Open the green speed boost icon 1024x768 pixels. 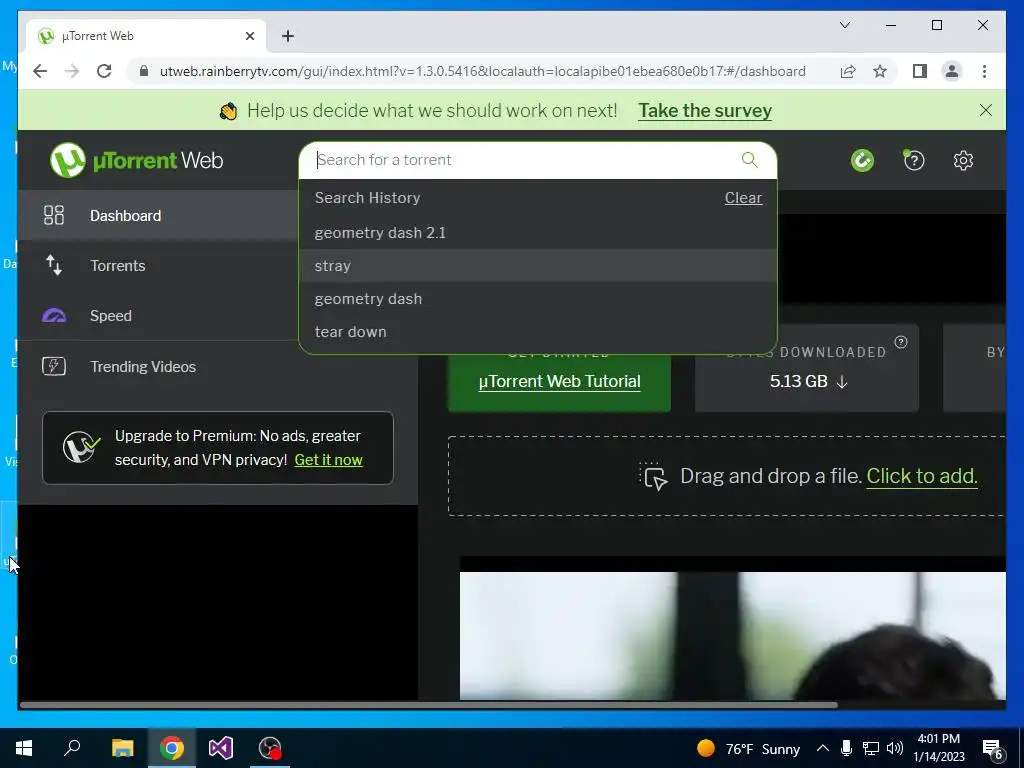[x=862, y=161]
